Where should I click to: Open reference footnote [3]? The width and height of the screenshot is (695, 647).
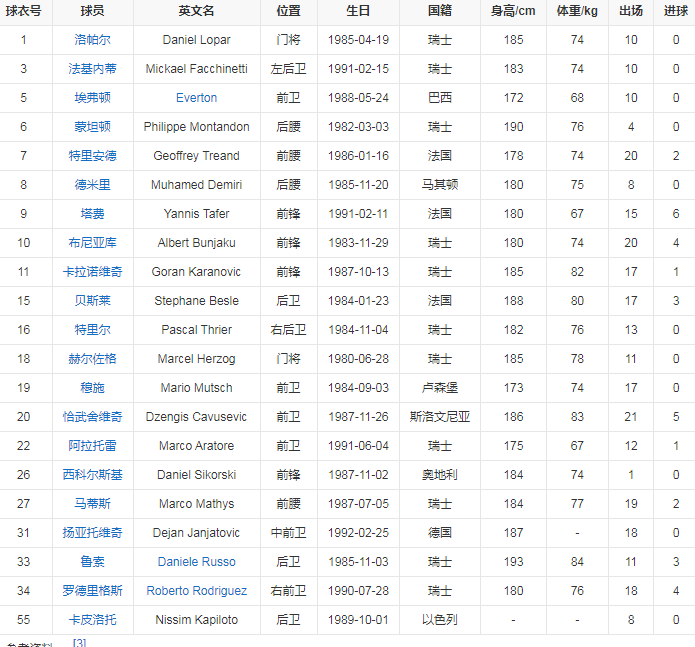(x=79, y=642)
